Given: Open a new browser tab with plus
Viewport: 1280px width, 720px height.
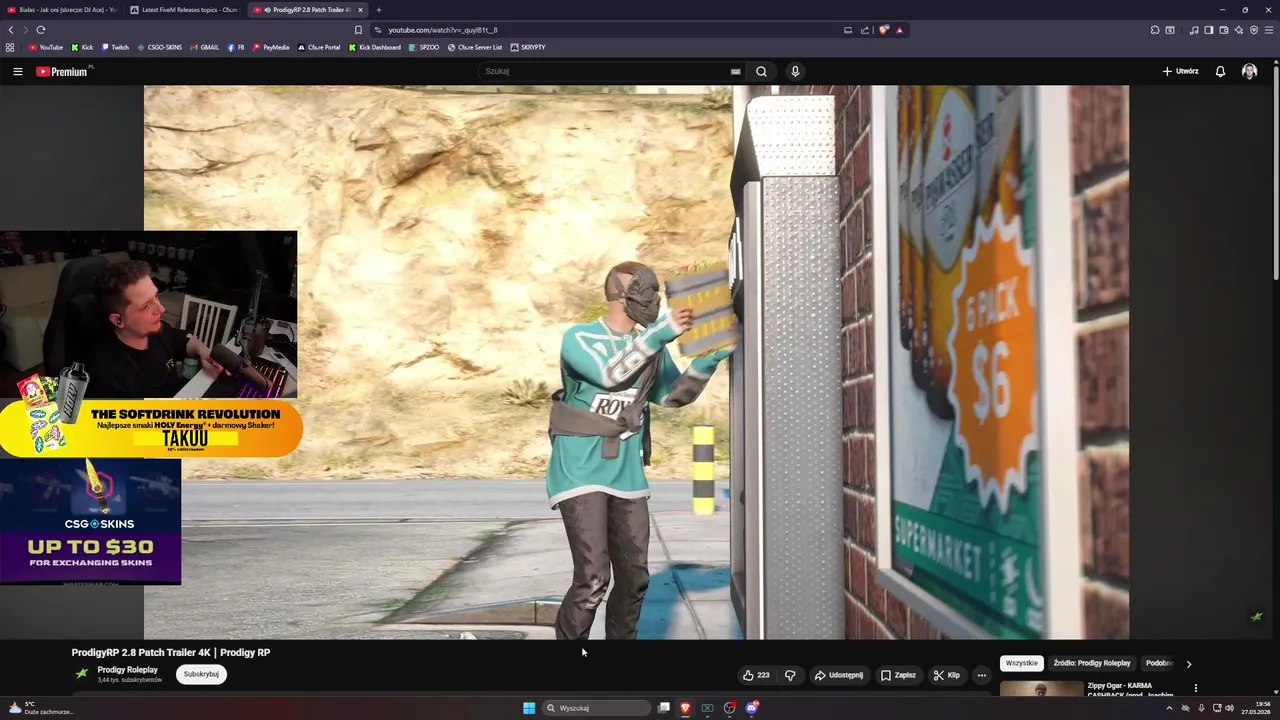Looking at the screenshot, I should pyautogui.click(x=378, y=10).
